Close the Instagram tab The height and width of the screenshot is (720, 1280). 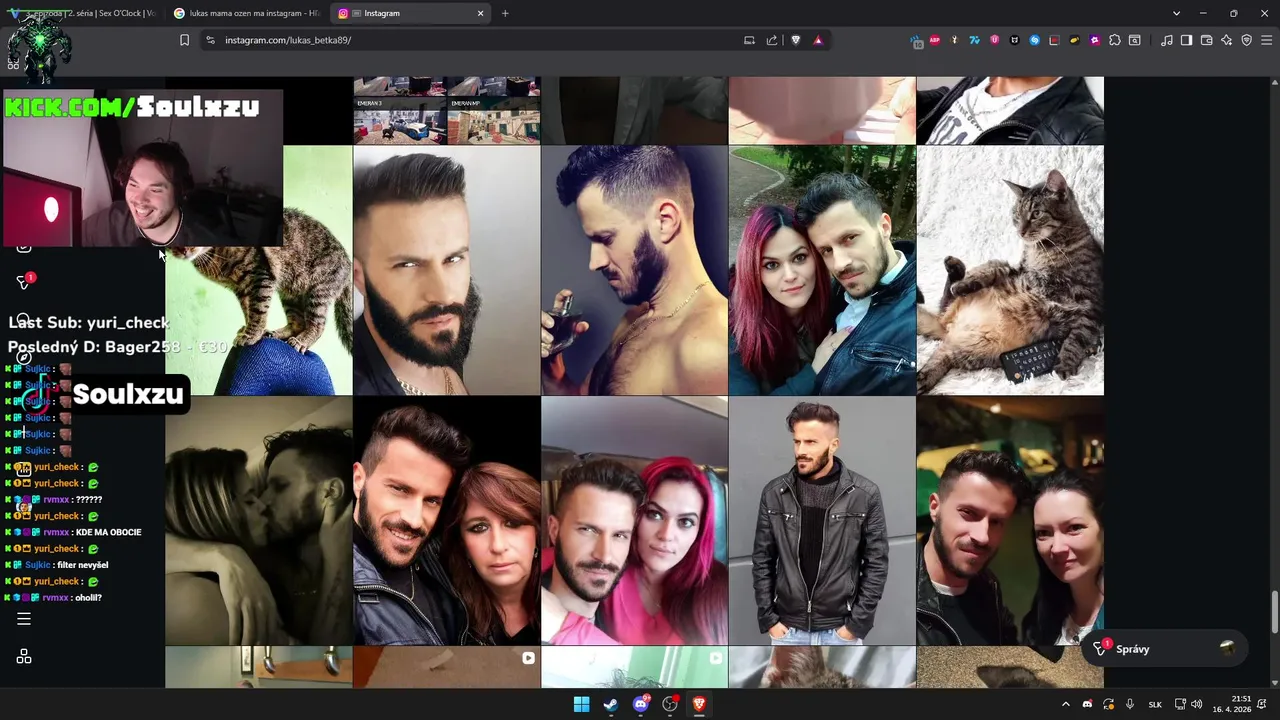pos(480,13)
